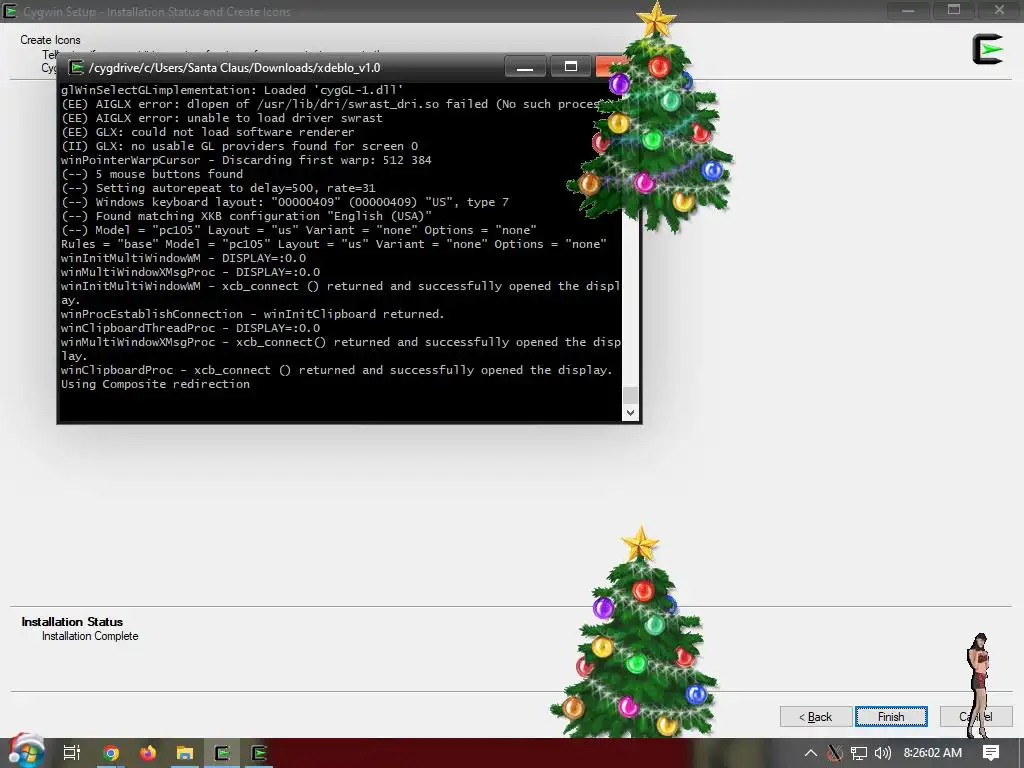The width and height of the screenshot is (1024, 768).
Task: Click line 'Setting autorepeat to delay=500, rate=31'
Action: coord(218,188)
